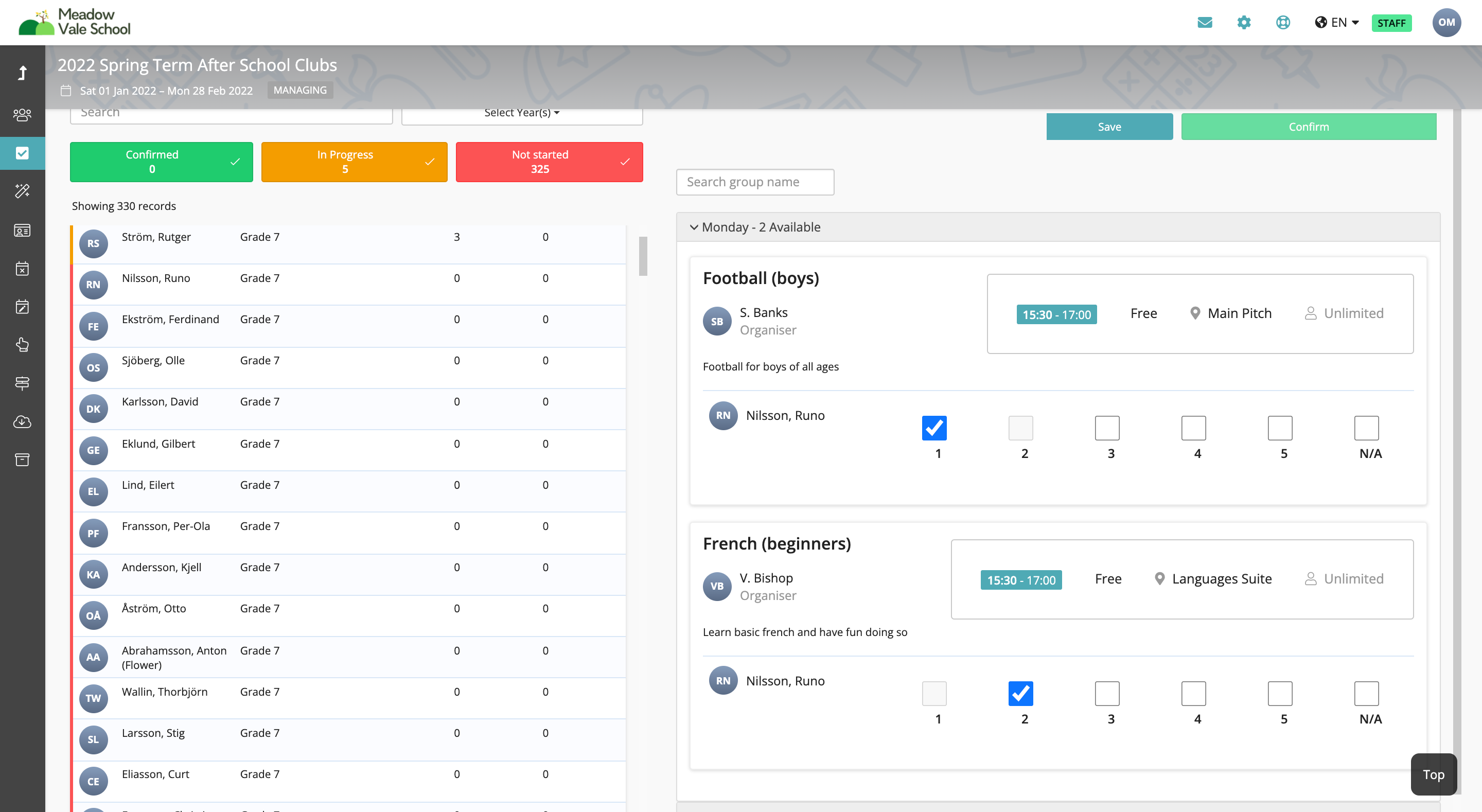Uncheck preference 2 for French (beginners)
The image size is (1482, 812).
coord(1020,694)
